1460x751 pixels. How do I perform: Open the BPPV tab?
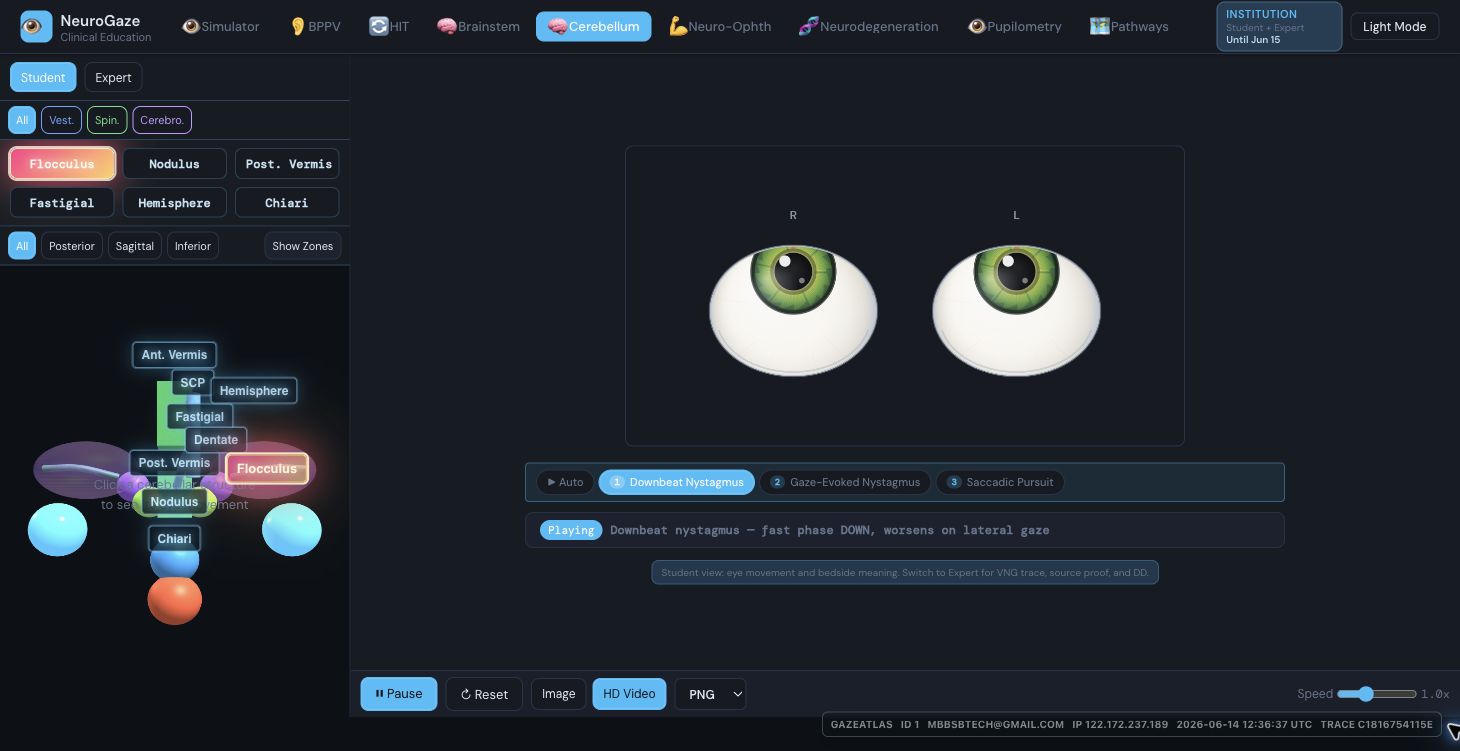[315, 26]
